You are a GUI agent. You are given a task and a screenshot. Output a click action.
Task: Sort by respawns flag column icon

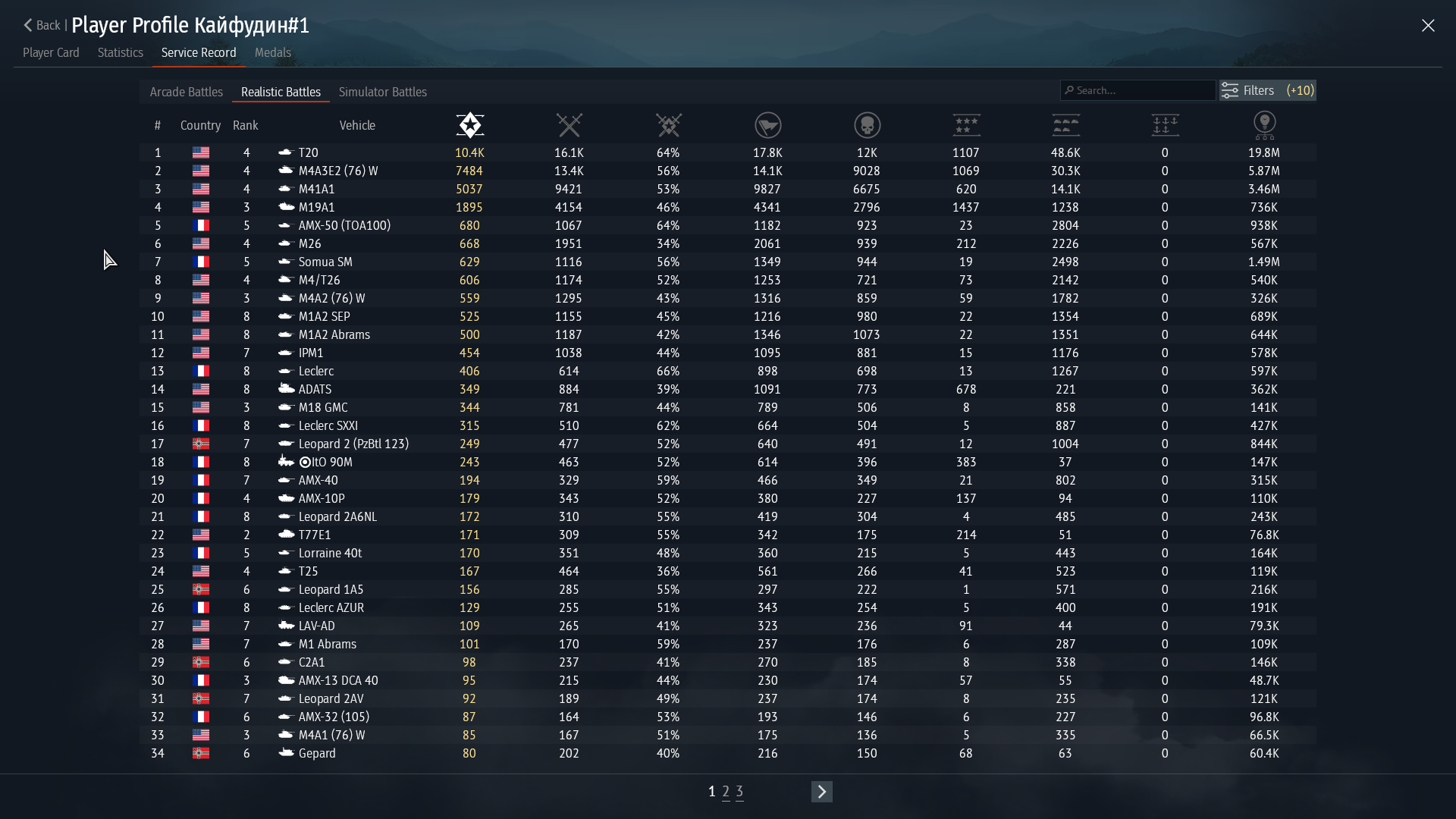point(767,125)
